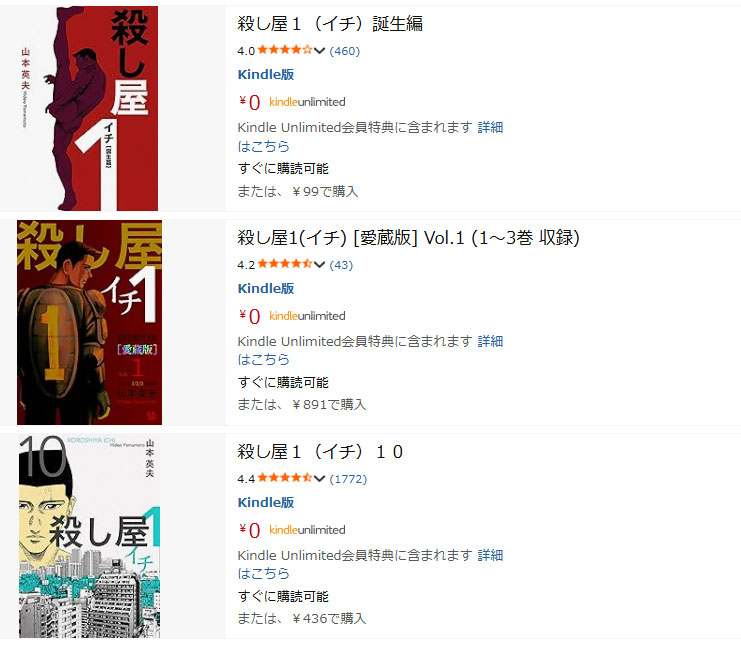Open the 愛蔵版 Vol.1 cover thumbnail
Image resolution: width=741 pixels, height=647 pixels.
click(89, 322)
